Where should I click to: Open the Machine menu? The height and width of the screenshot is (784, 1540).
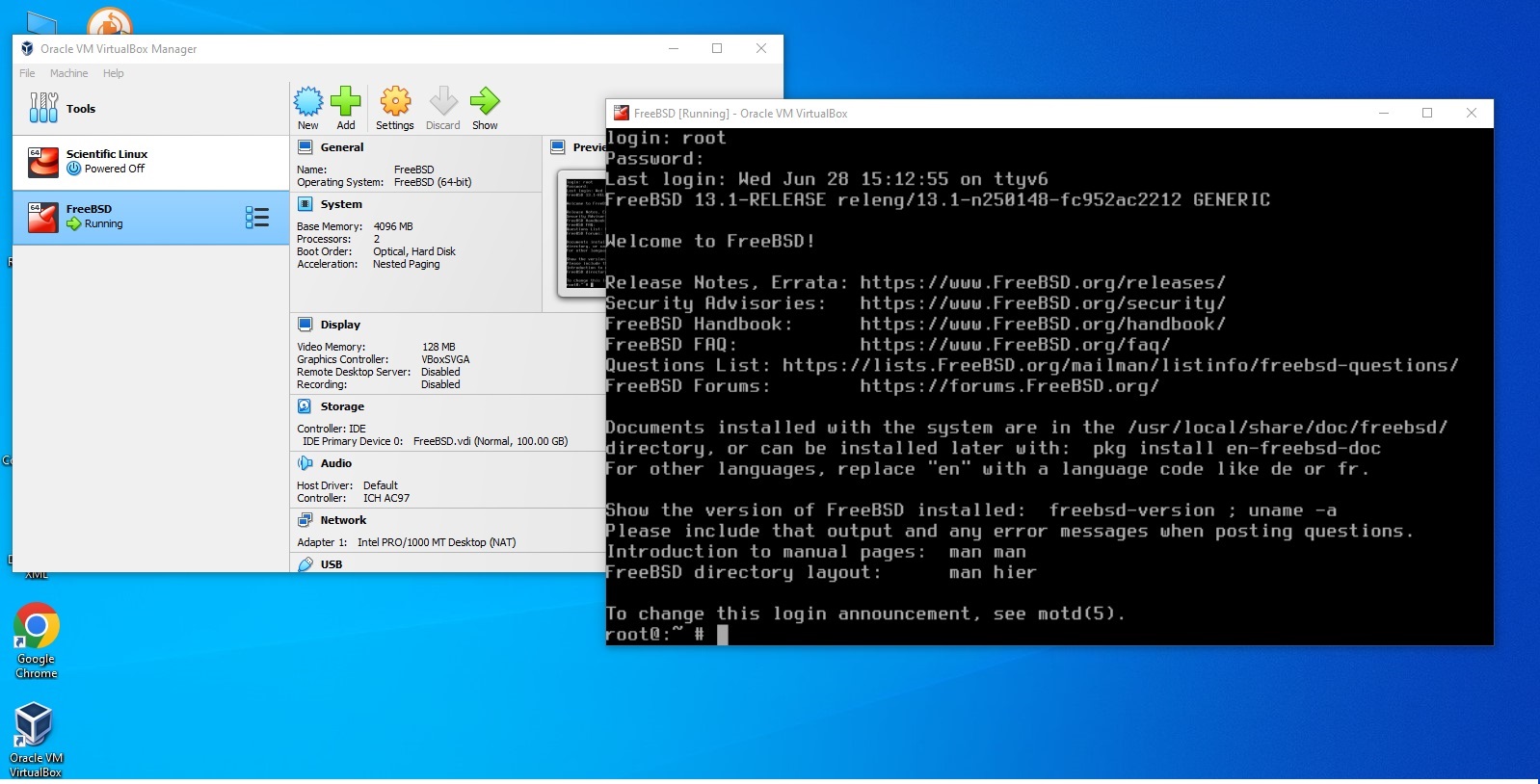click(x=68, y=73)
